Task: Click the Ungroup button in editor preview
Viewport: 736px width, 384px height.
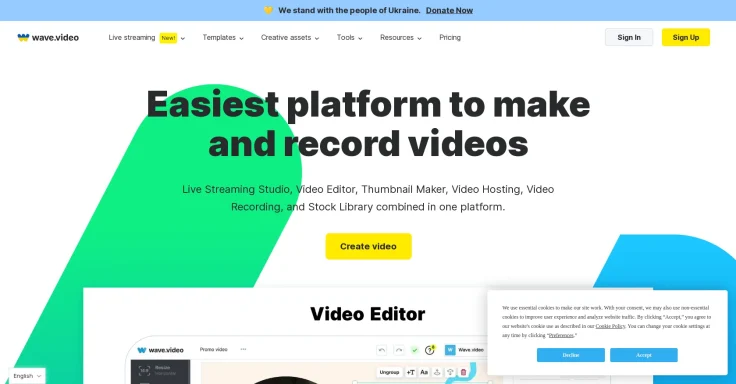Action: point(389,372)
